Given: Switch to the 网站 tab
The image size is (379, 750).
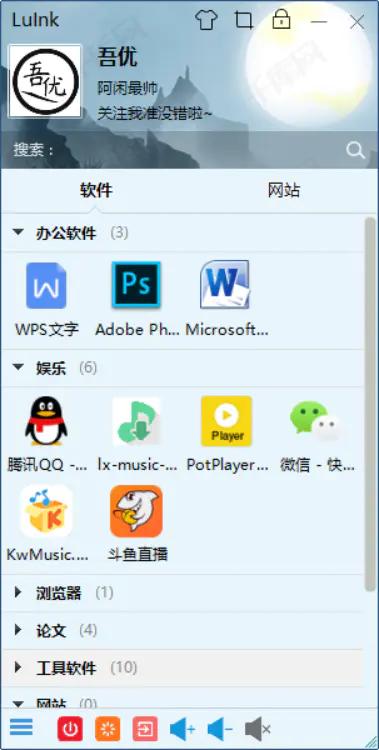Looking at the screenshot, I should pyautogui.click(x=284, y=190).
